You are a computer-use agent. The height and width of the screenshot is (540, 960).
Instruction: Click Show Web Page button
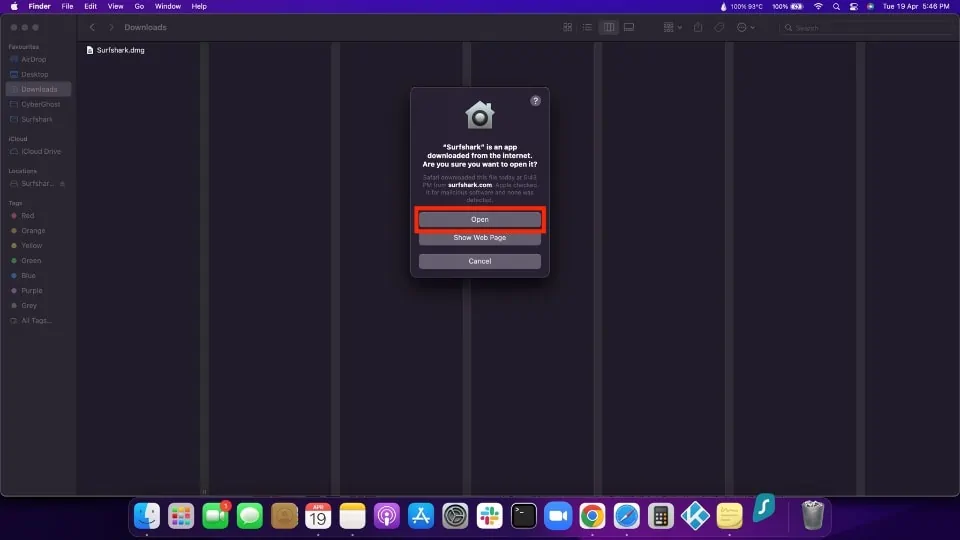pos(479,238)
